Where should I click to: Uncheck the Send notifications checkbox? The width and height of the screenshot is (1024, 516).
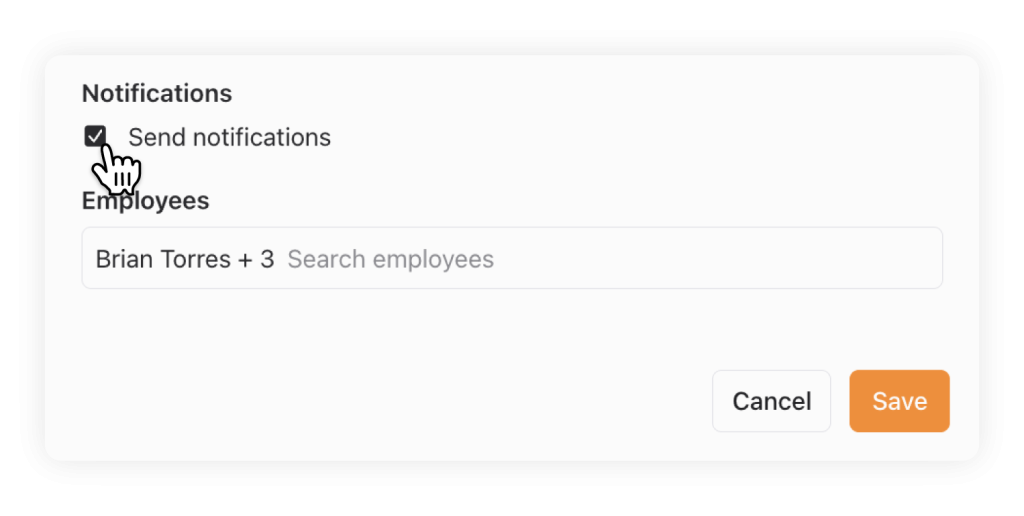[x=95, y=137]
